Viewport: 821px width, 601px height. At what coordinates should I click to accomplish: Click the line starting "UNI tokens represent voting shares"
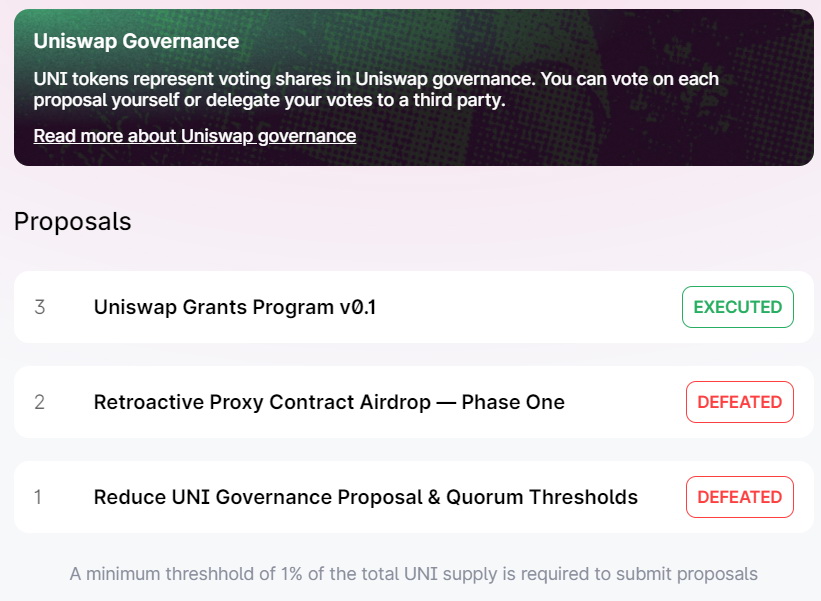coord(376,79)
